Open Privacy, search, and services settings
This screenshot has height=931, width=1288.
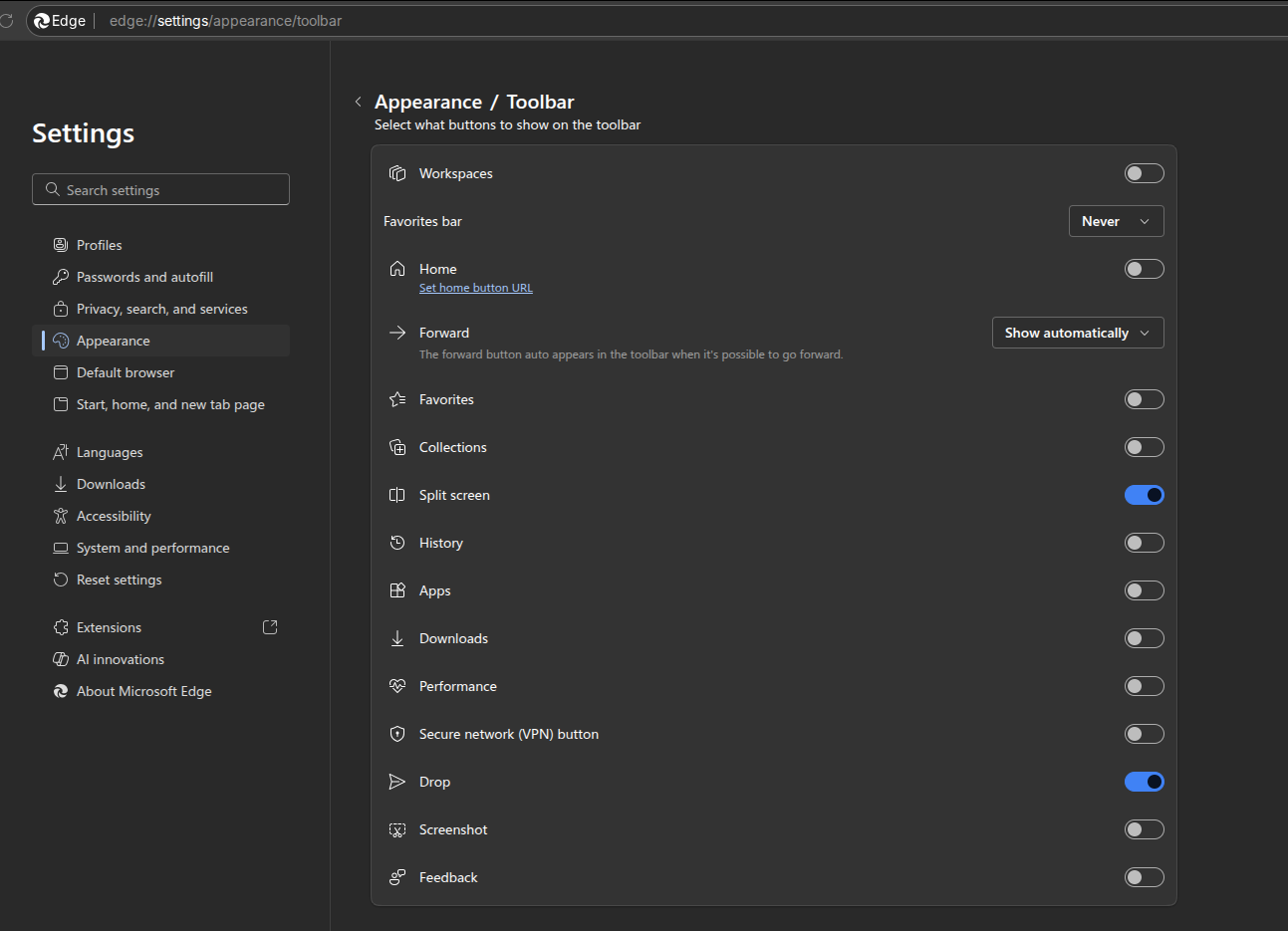pyautogui.click(x=161, y=309)
